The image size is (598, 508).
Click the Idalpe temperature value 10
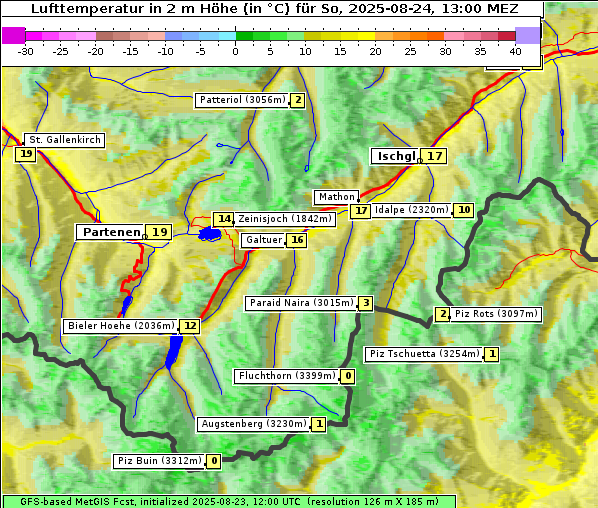[464, 210]
